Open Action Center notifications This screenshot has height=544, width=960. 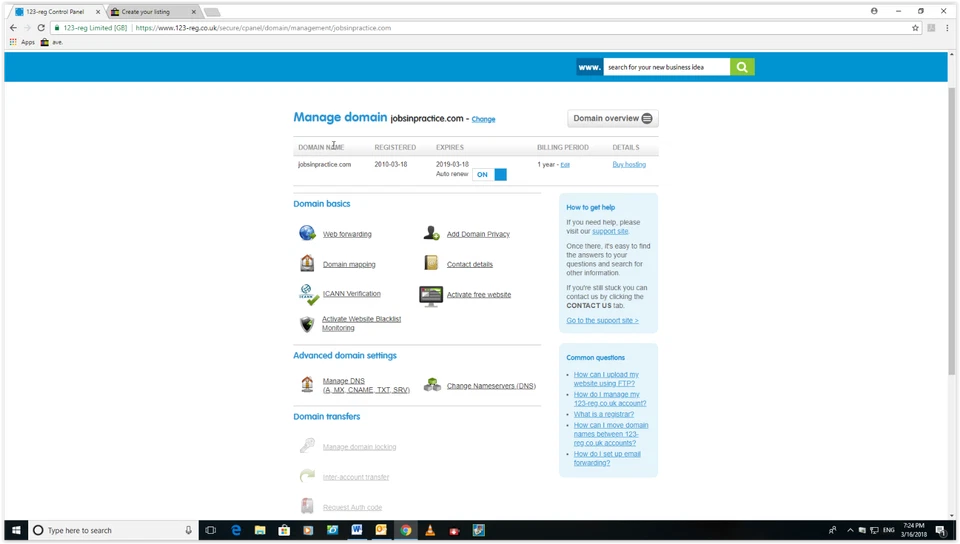tap(942, 531)
